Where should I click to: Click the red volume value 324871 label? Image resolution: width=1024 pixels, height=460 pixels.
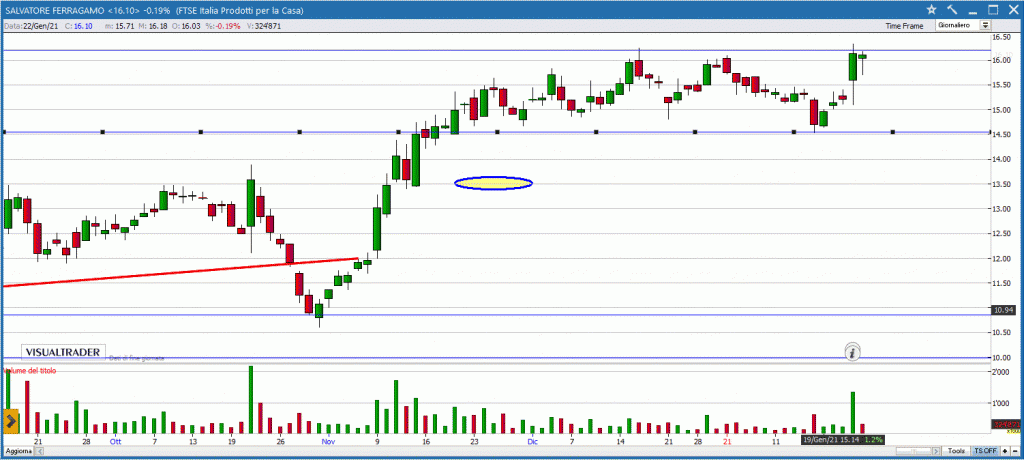point(1006,425)
